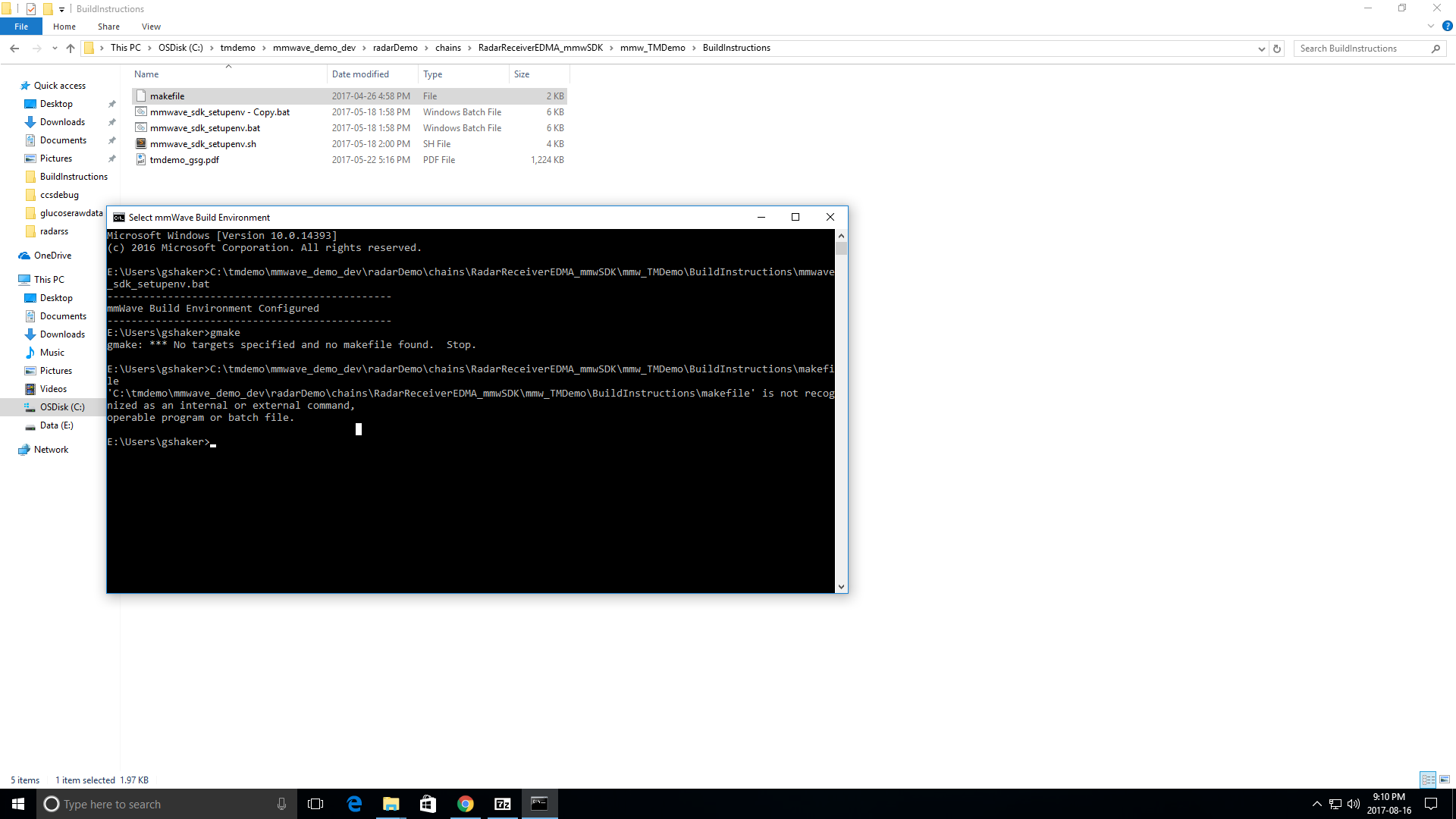This screenshot has height=819, width=1456.
Task: Click the Back navigation arrow
Action: pos(14,49)
